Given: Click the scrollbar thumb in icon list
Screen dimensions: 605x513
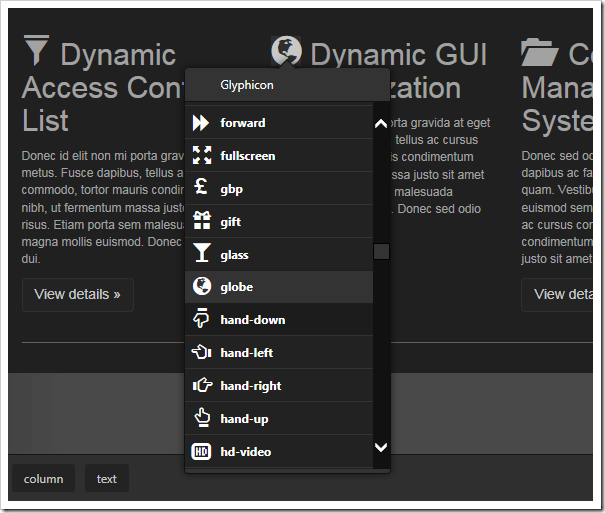Looking at the screenshot, I should click(x=381, y=251).
